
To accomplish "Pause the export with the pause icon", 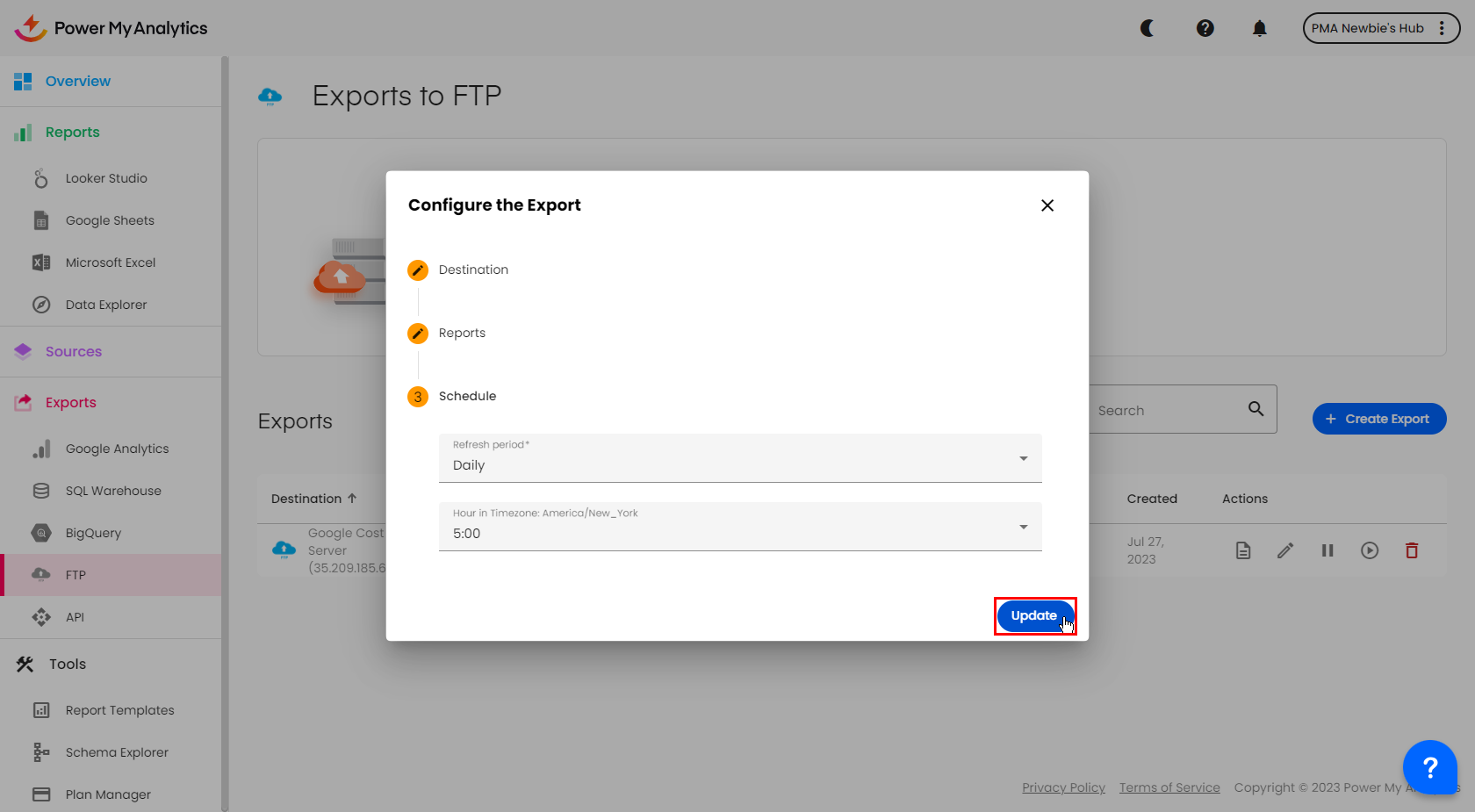I will tap(1327, 550).
